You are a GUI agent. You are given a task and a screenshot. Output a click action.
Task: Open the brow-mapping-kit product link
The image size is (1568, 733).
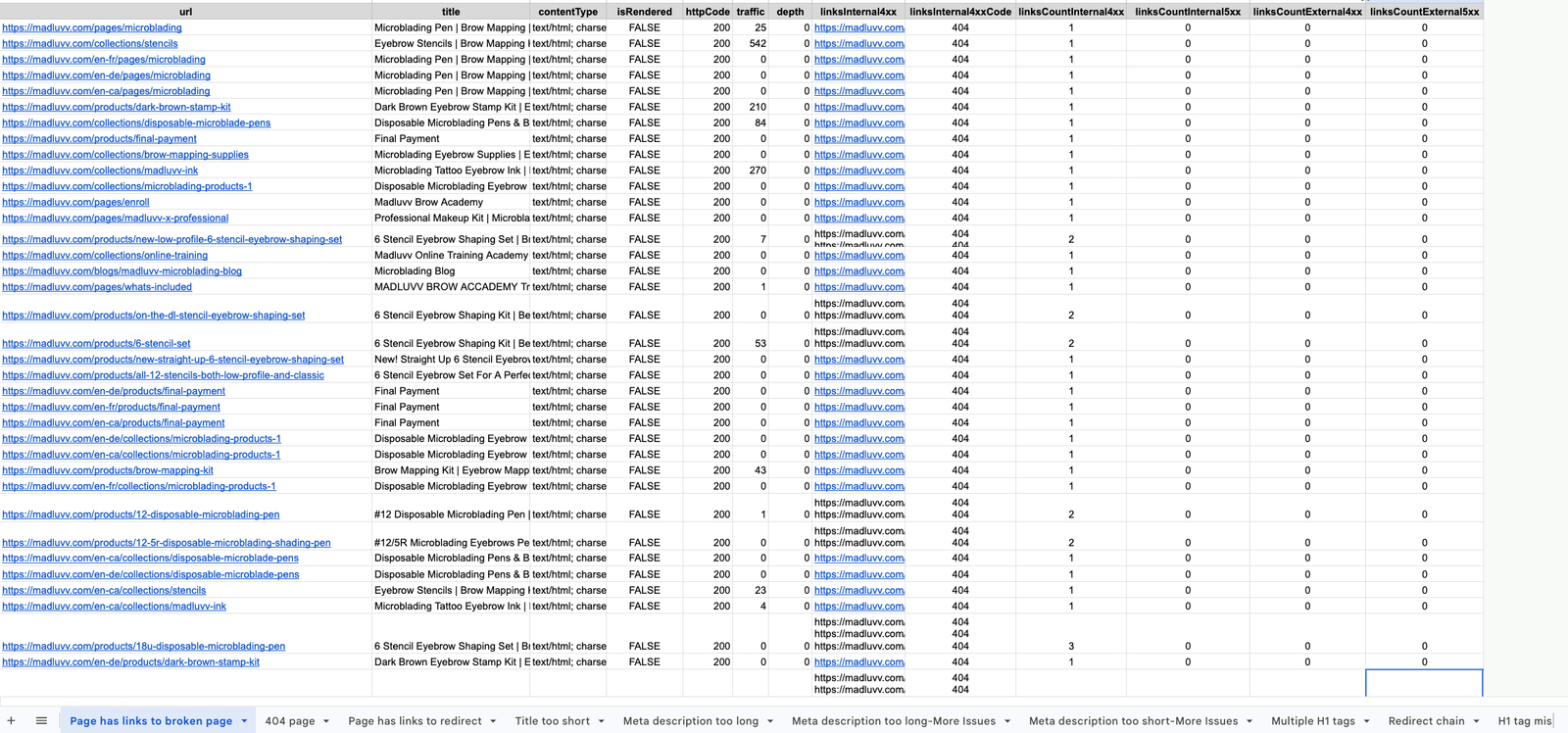pyautogui.click(x=108, y=470)
